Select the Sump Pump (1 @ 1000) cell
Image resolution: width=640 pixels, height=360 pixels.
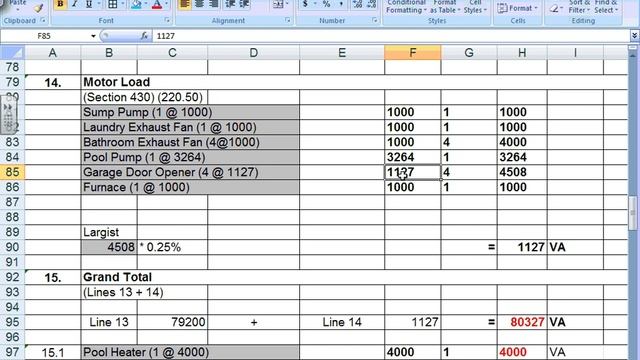[190, 112]
